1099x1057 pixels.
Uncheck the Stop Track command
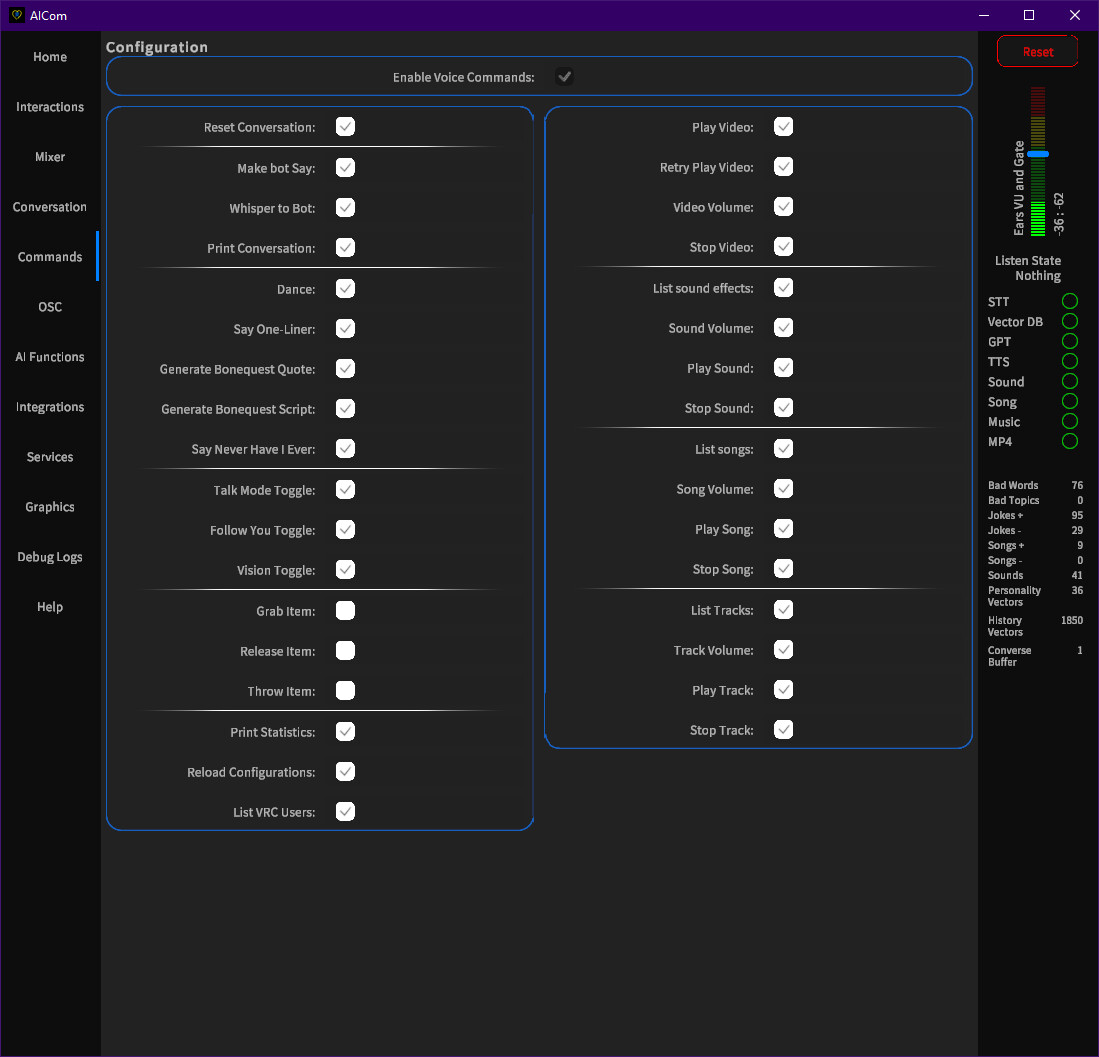[783, 730]
